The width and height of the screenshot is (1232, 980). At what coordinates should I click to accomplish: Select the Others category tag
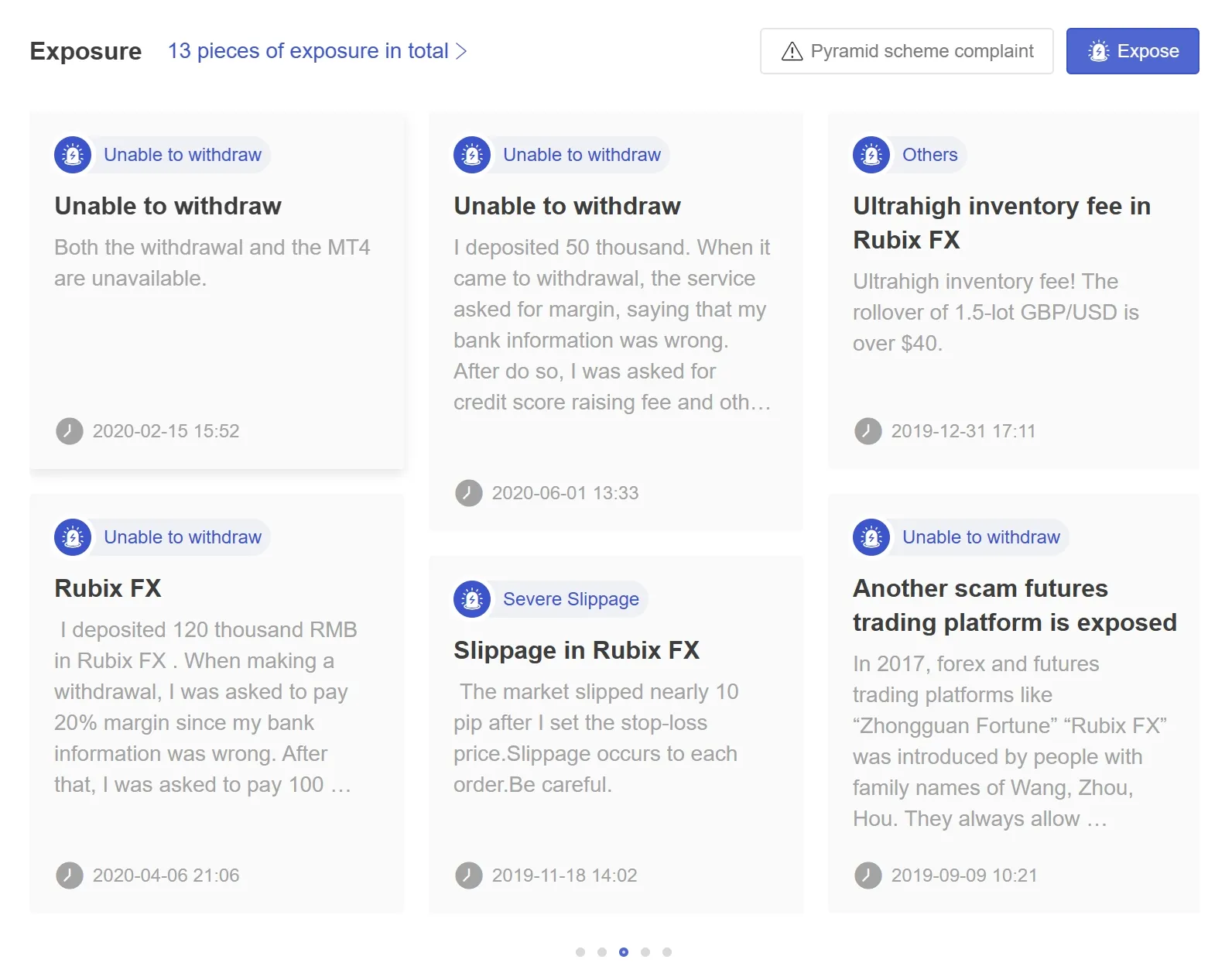tap(930, 155)
